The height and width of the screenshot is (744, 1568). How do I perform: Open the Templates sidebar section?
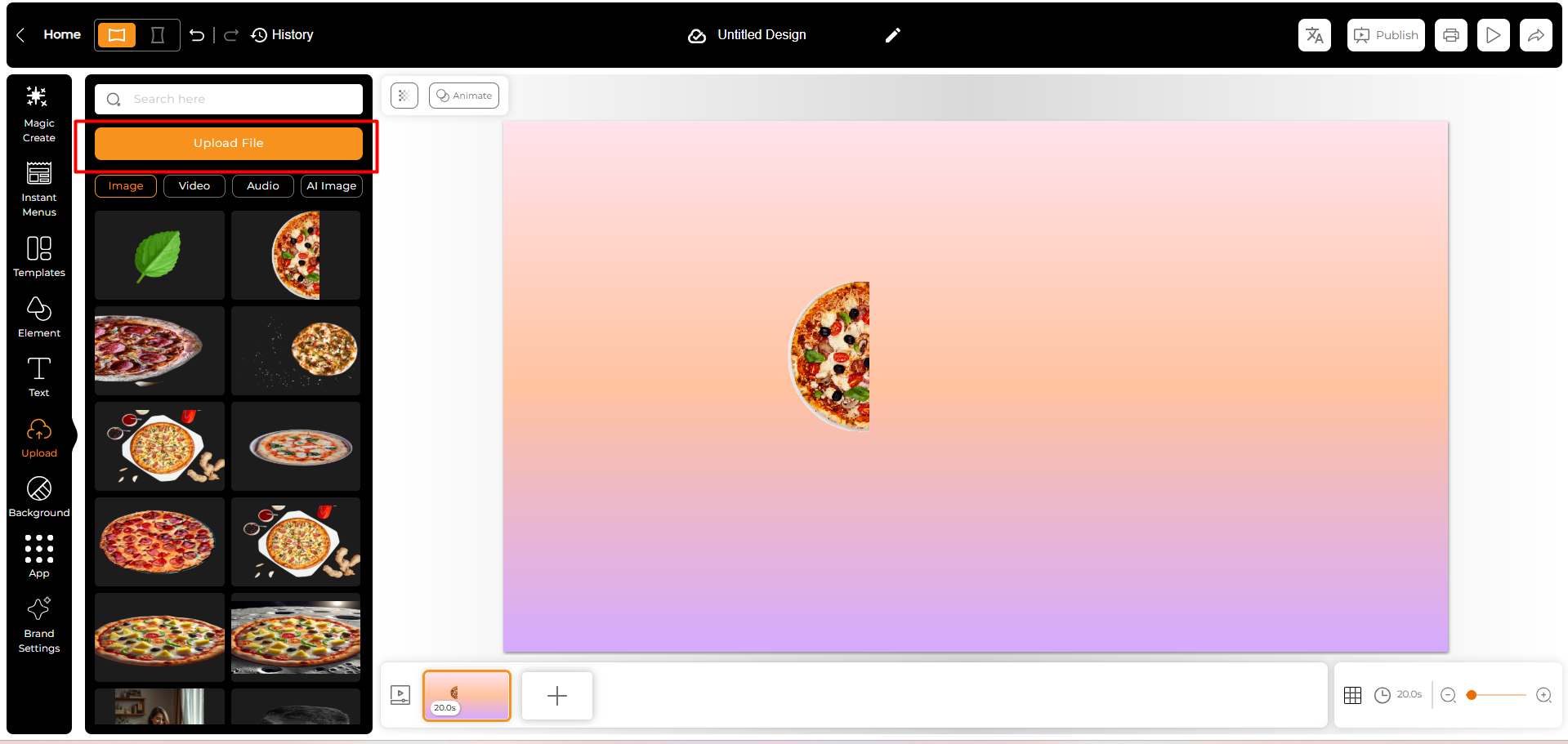(x=38, y=256)
